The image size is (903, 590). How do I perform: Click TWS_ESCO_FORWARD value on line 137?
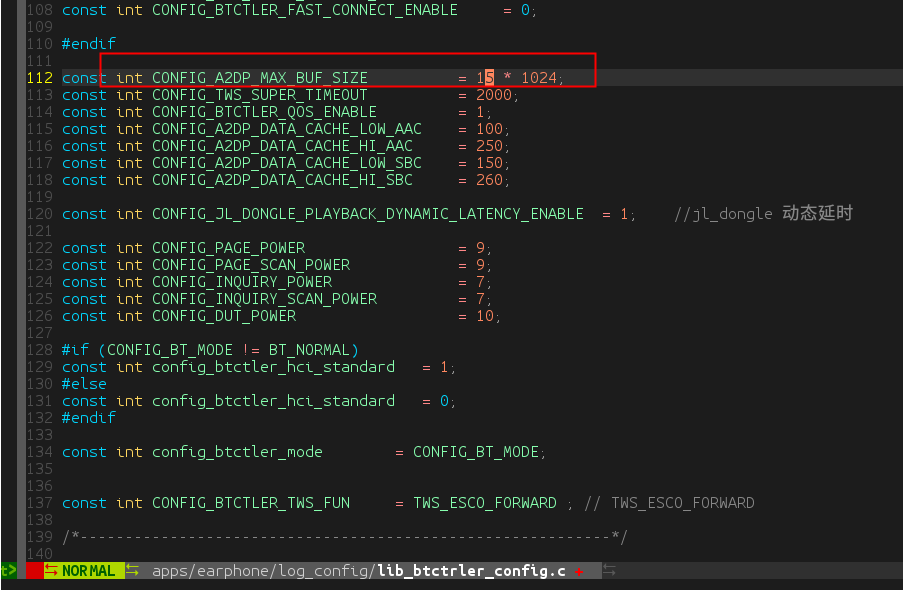[x=485, y=503]
